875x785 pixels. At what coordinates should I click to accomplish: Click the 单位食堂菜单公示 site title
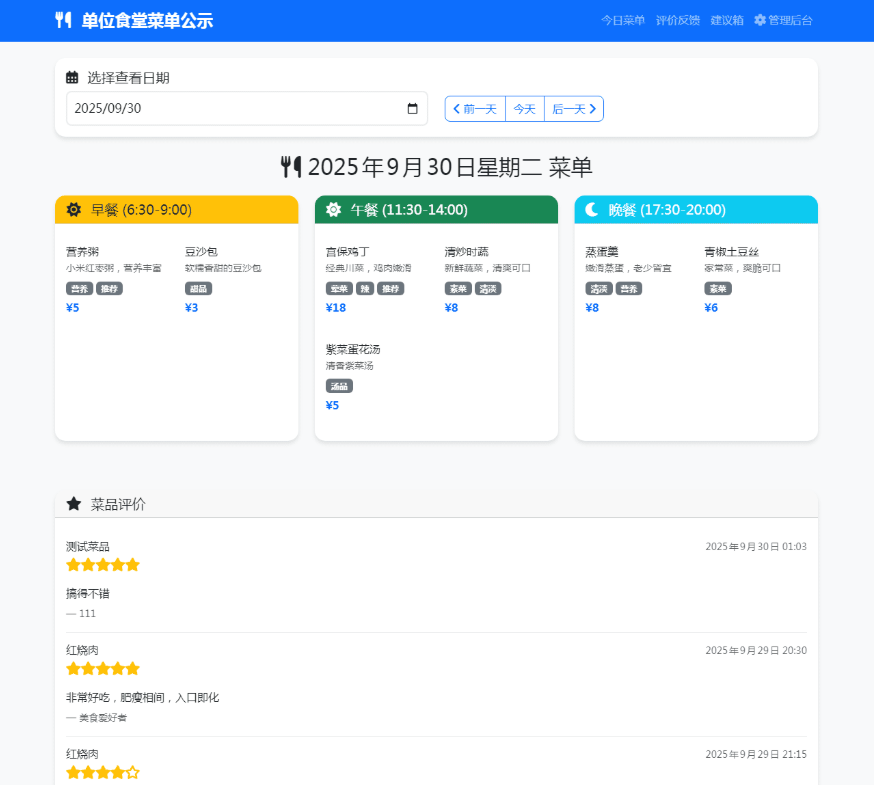click(x=147, y=20)
